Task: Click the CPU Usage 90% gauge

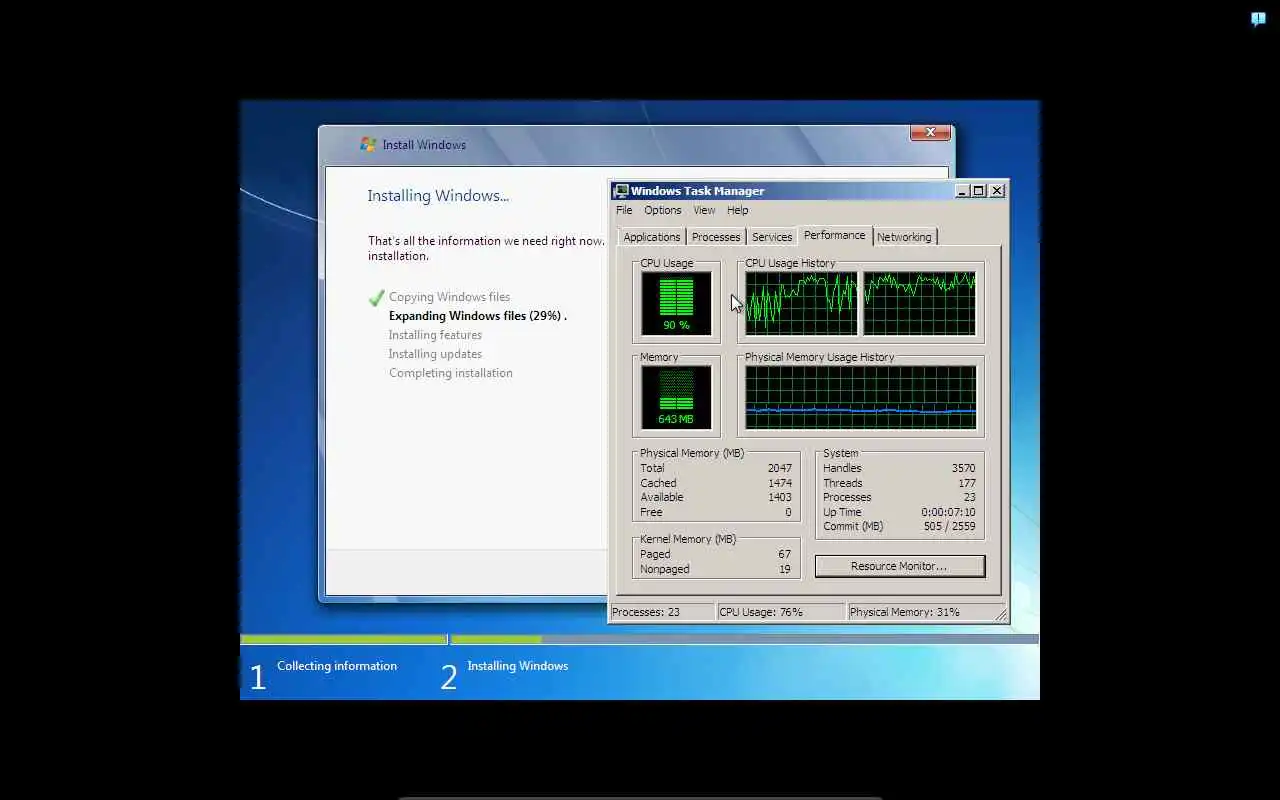Action: tap(677, 303)
